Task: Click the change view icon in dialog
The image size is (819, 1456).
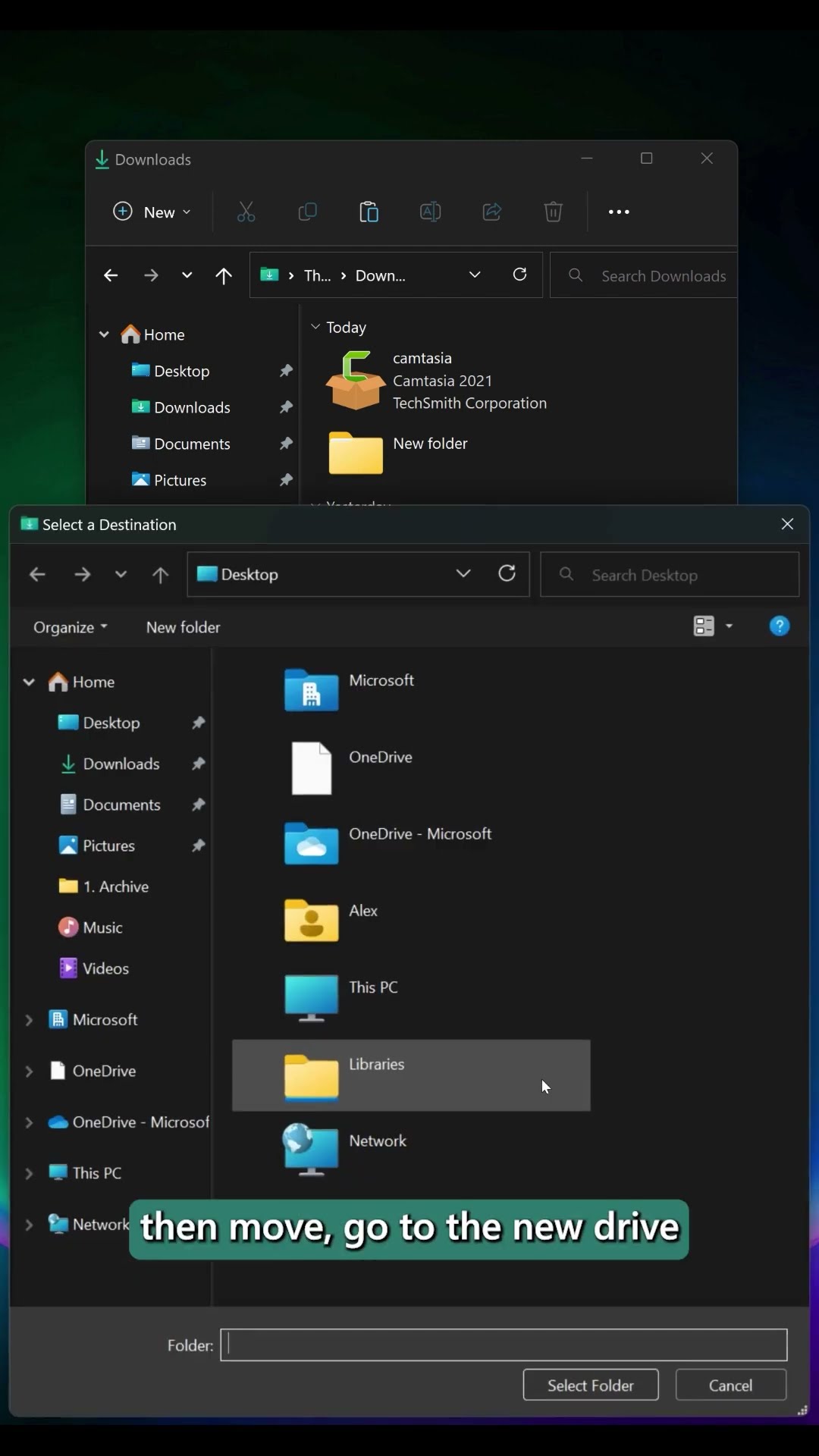Action: [x=704, y=626]
